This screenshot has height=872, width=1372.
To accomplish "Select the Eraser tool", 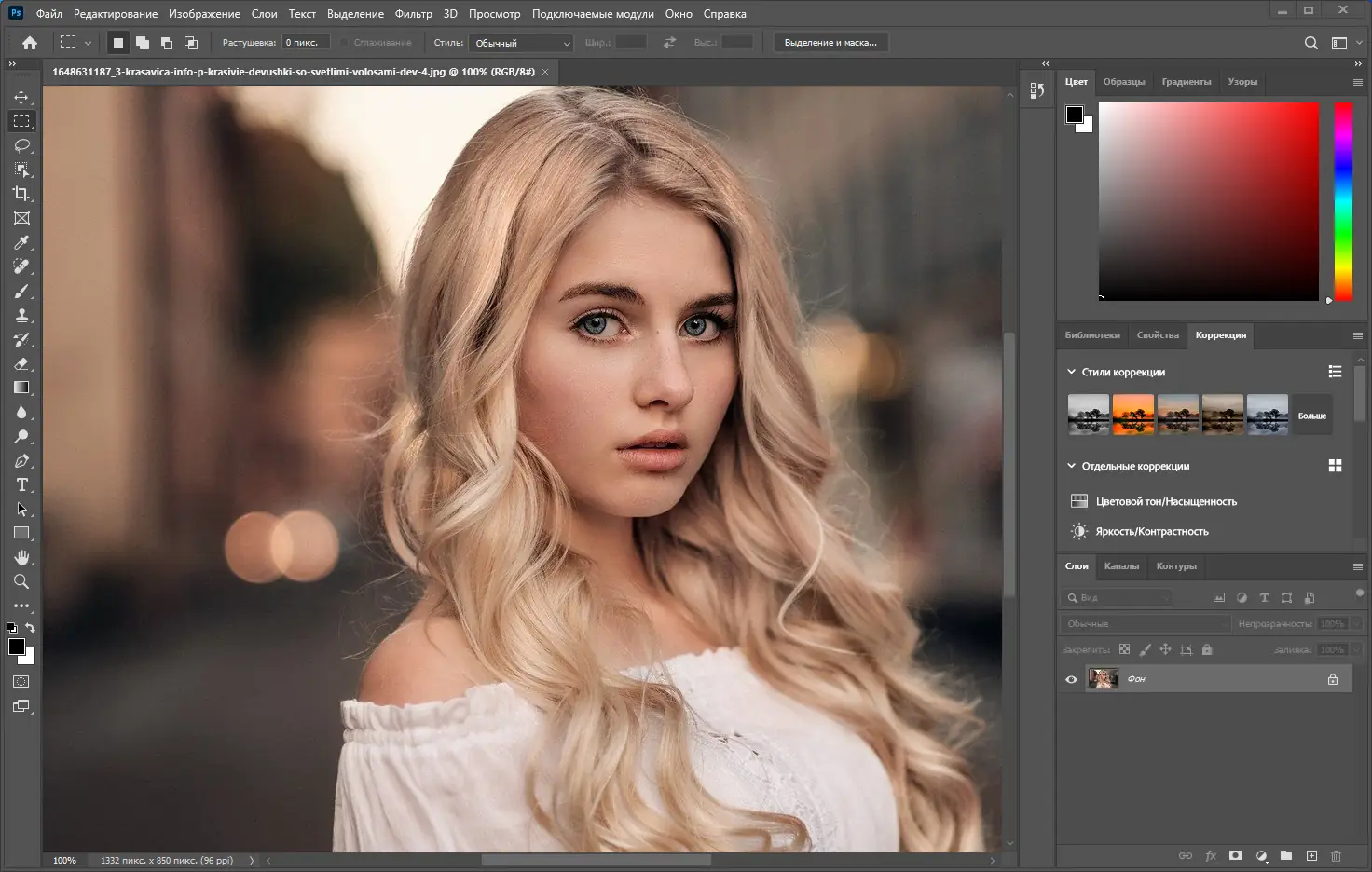I will click(x=21, y=363).
